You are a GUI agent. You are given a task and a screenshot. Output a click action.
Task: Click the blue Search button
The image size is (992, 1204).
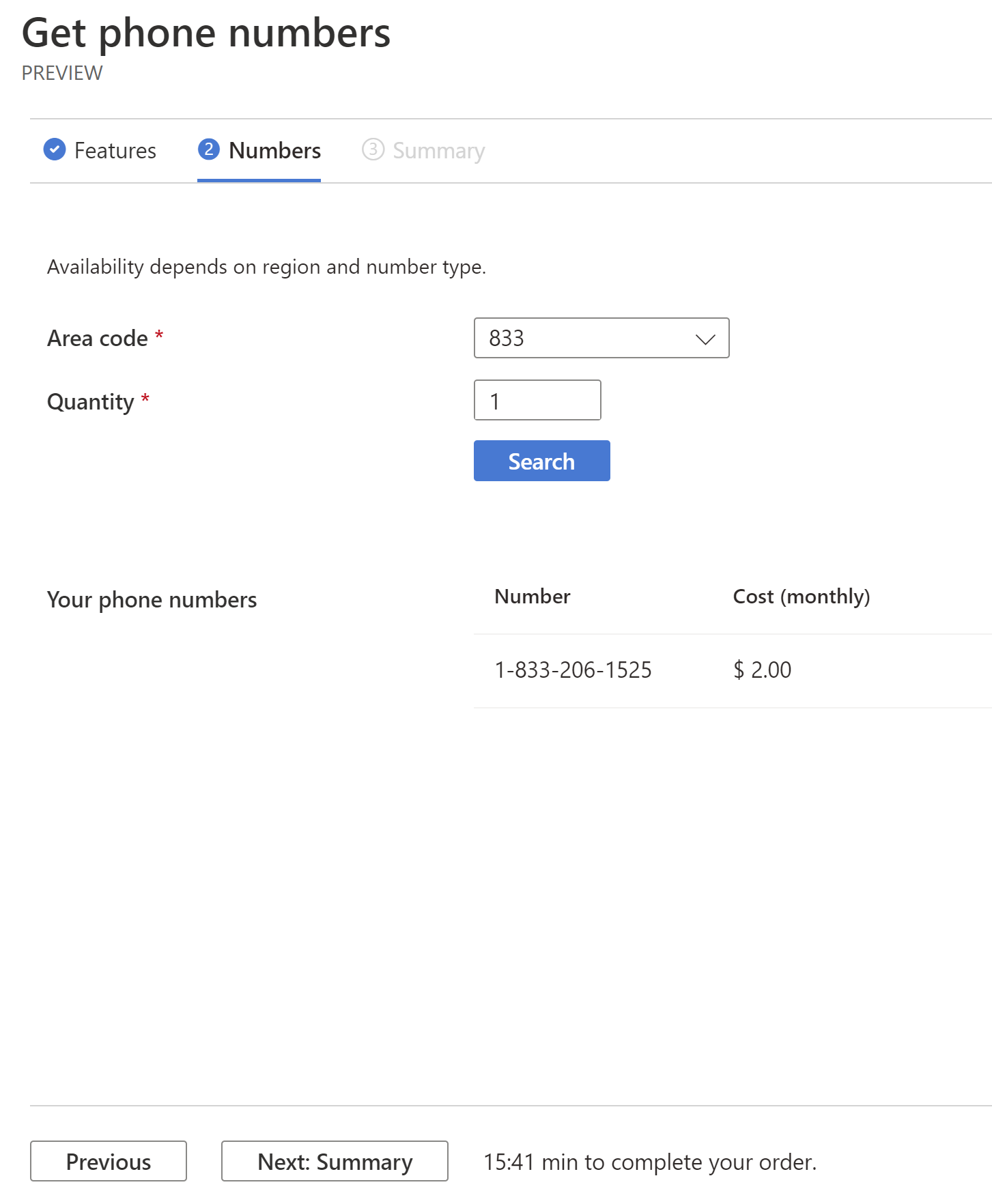[542, 461]
